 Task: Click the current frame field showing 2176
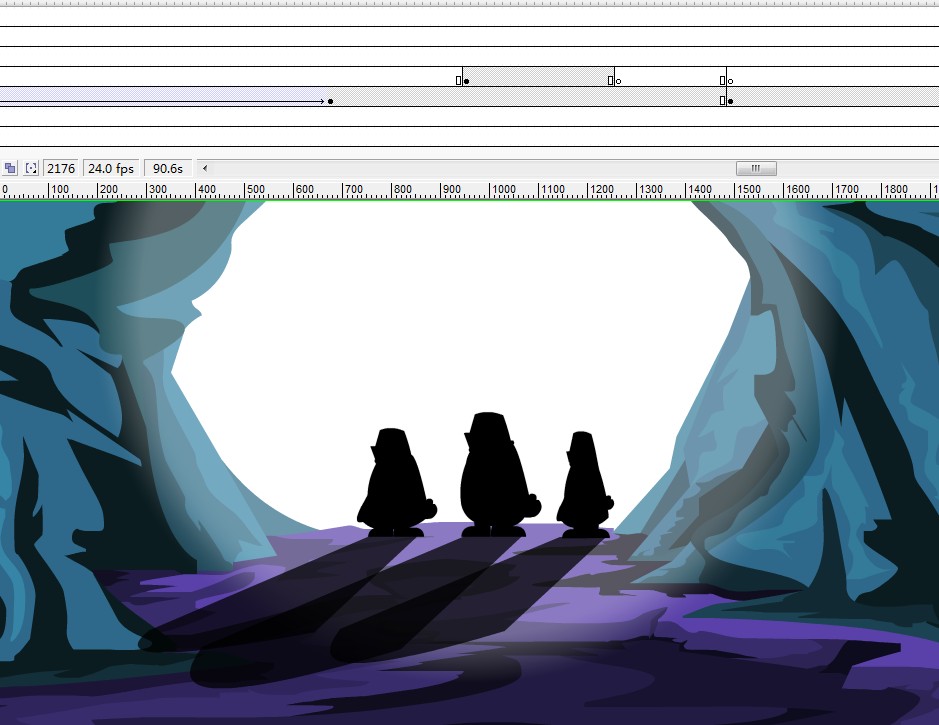pos(61,168)
